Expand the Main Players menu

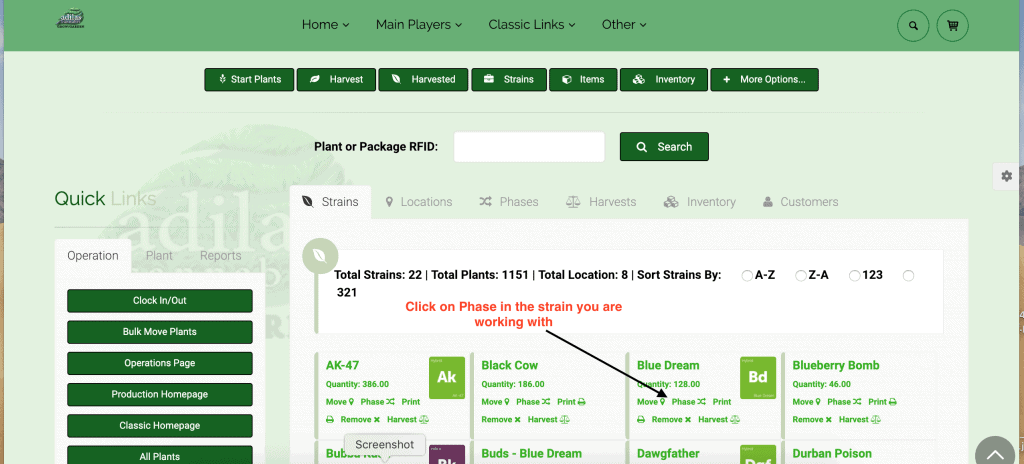pyautogui.click(x=419, y=25)
